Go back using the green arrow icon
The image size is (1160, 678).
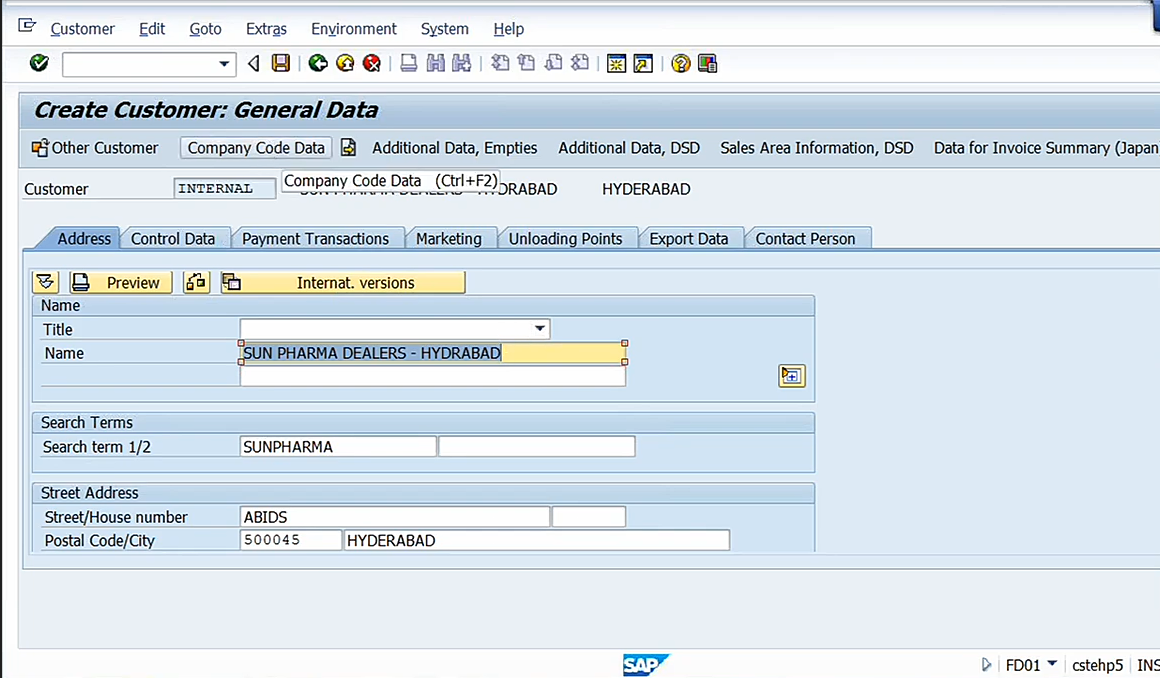click(318, 64)
